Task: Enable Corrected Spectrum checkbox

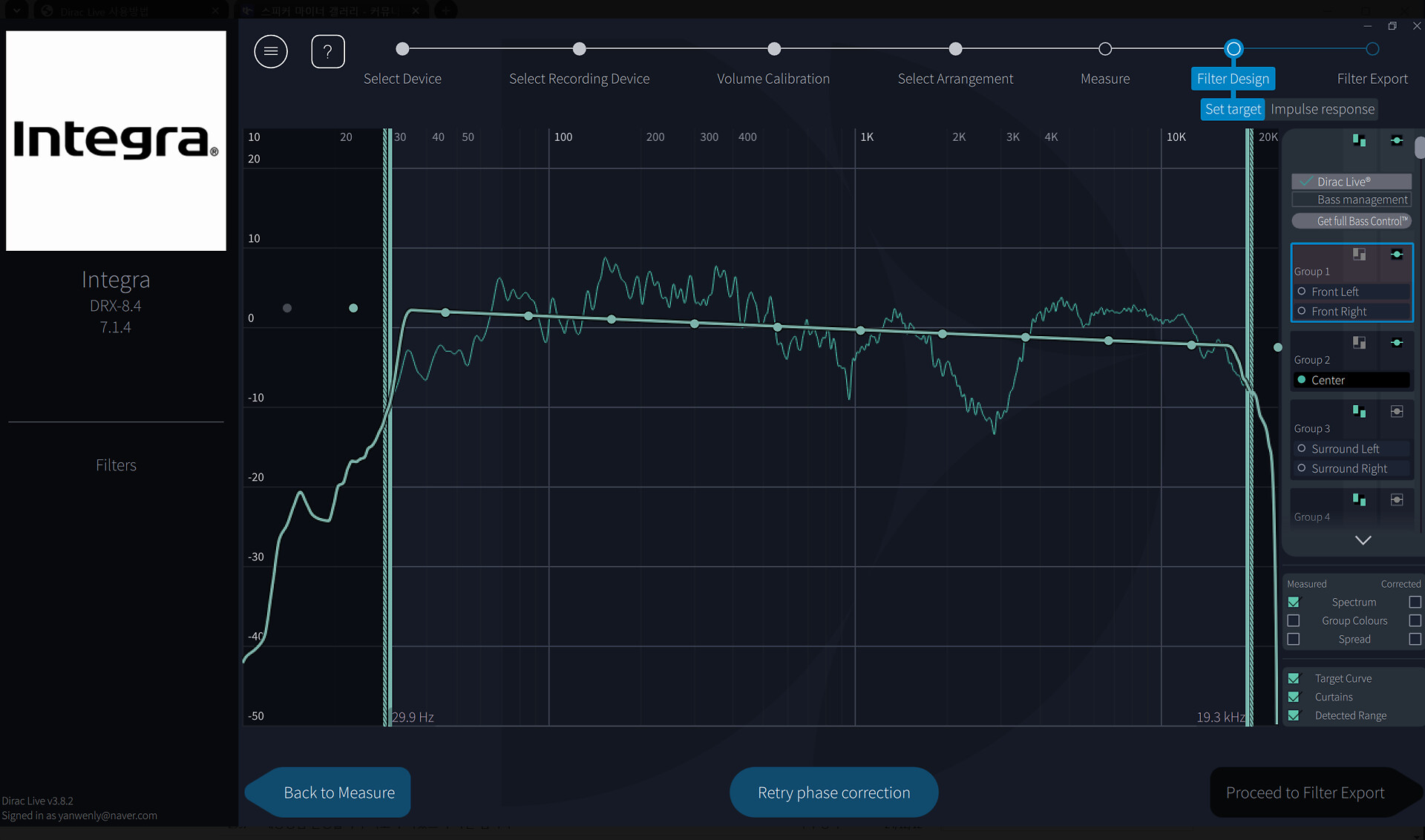Action: click(1415, 603)
